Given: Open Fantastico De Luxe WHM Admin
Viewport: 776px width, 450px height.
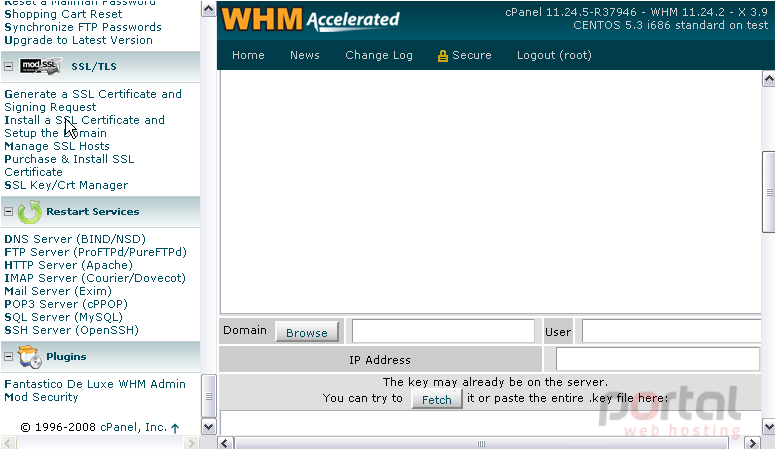Looking at the screenshot, I should click(x=95, y=384).
